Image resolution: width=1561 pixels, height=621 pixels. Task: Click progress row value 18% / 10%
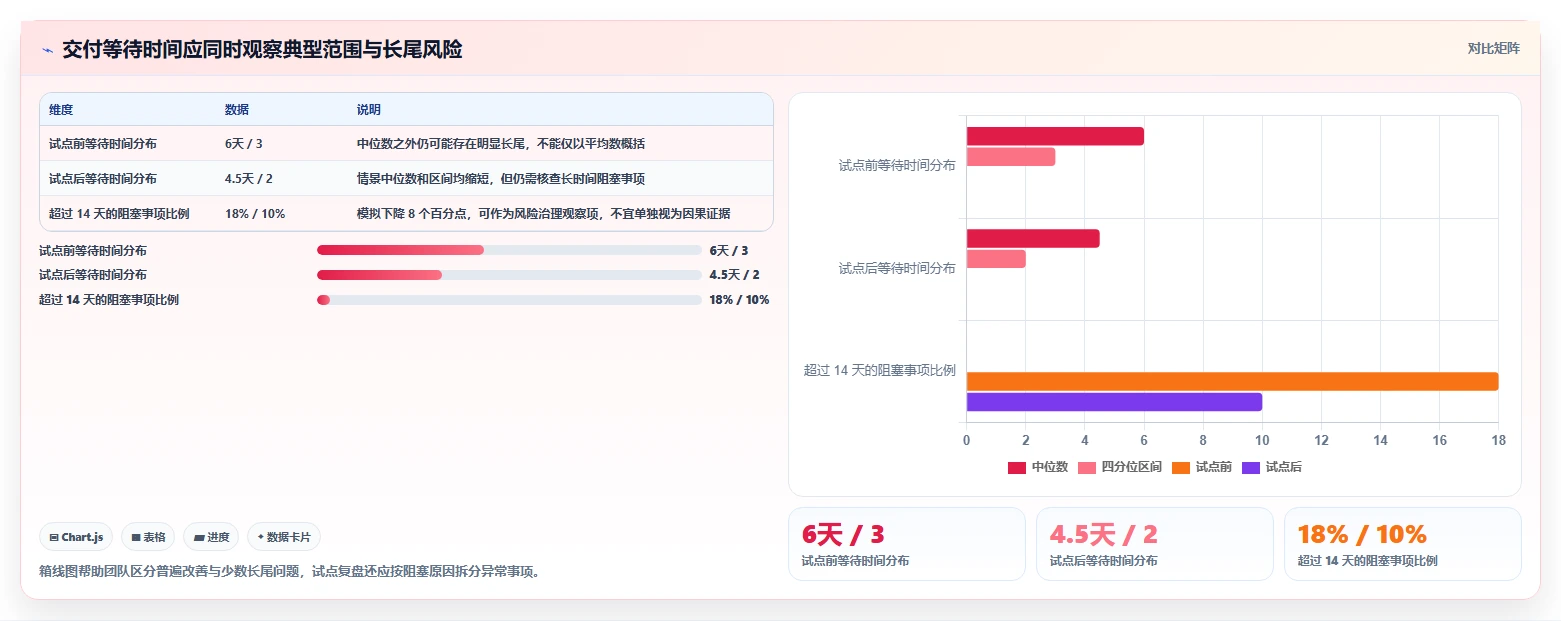click(x=739, y=300)
